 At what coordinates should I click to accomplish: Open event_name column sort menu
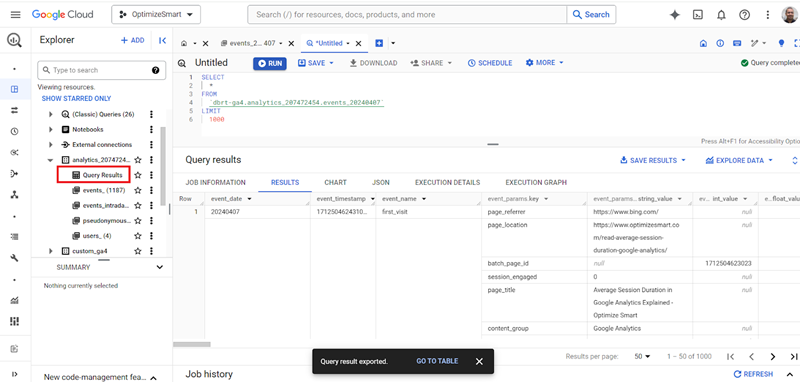424,199
